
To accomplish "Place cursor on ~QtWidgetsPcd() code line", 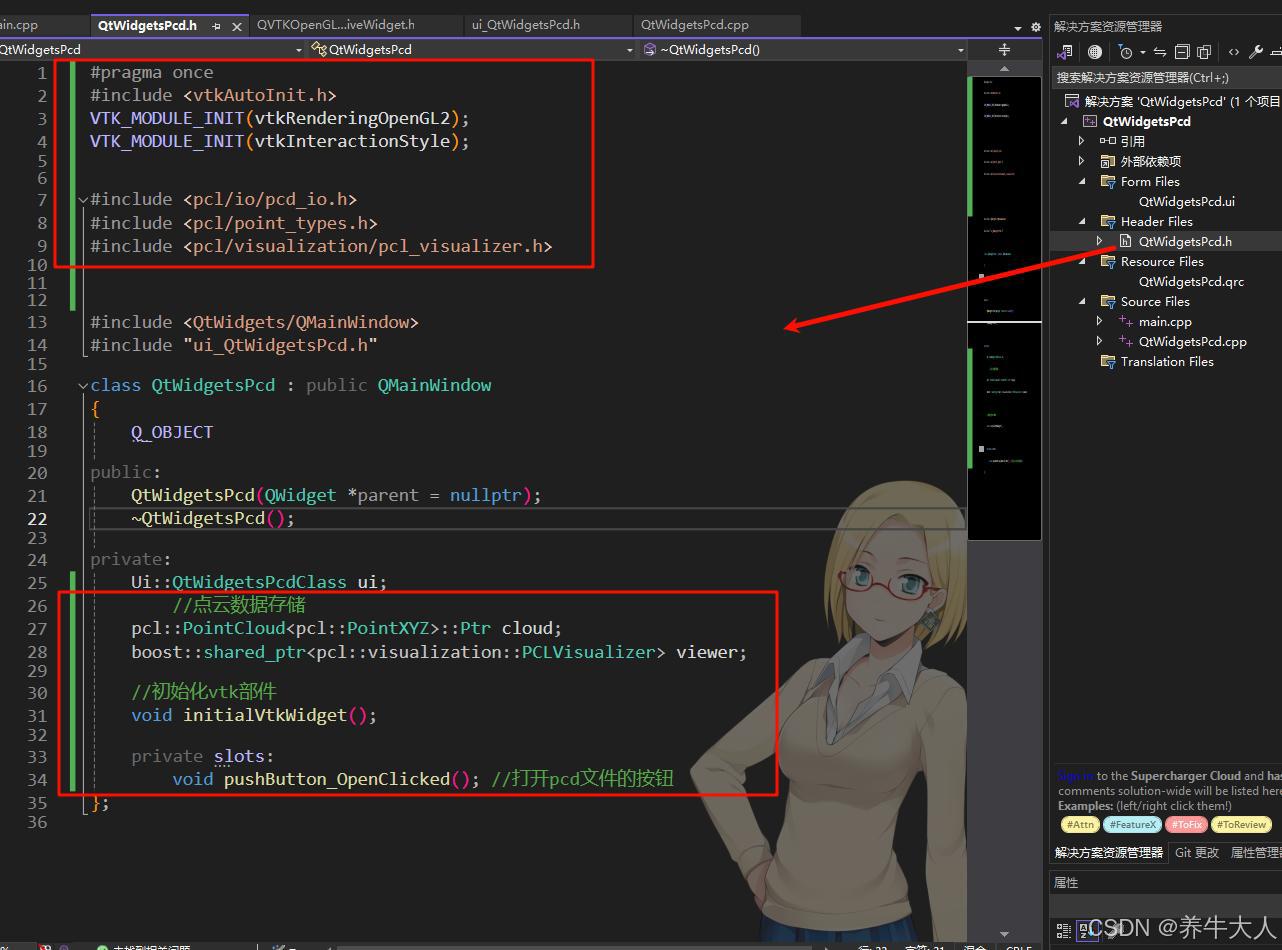I will click(213, 518).
